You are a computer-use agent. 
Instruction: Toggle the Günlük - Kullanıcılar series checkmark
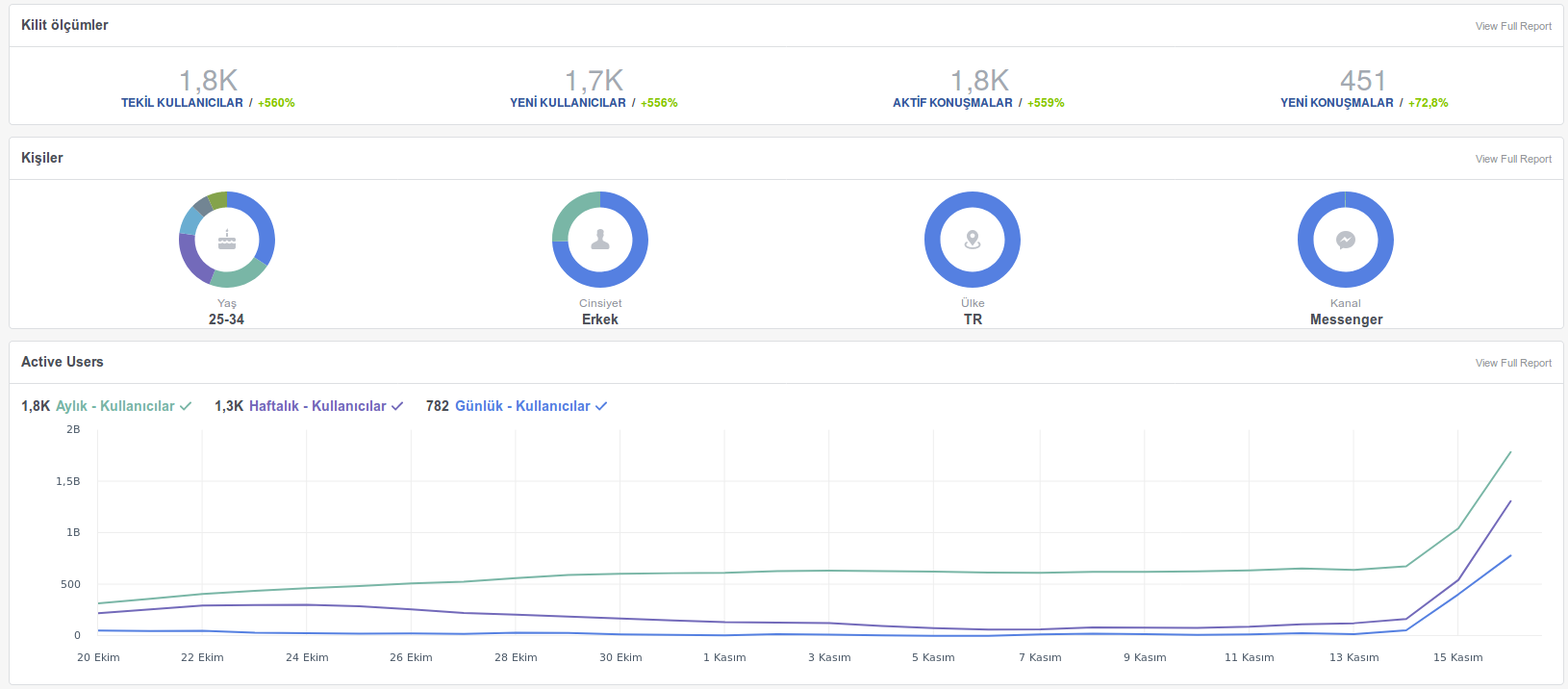601,406
